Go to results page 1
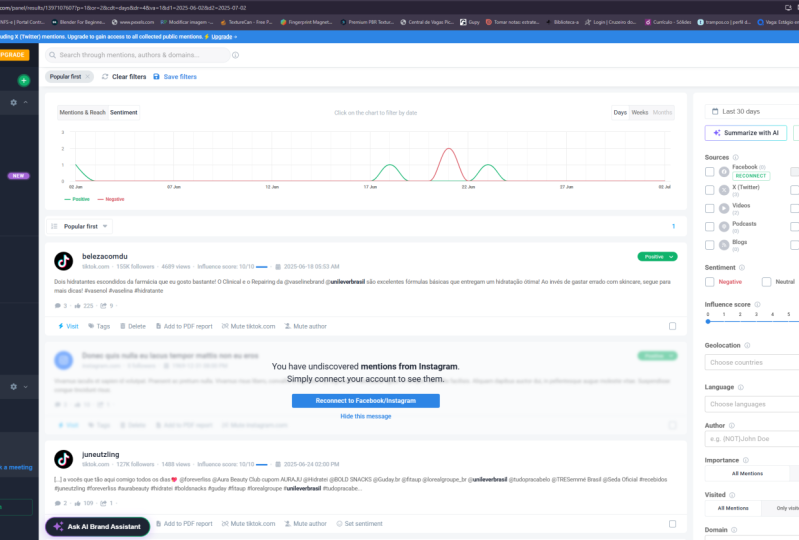The width and height of the screenshot is (799, 540). pos(673,226)
